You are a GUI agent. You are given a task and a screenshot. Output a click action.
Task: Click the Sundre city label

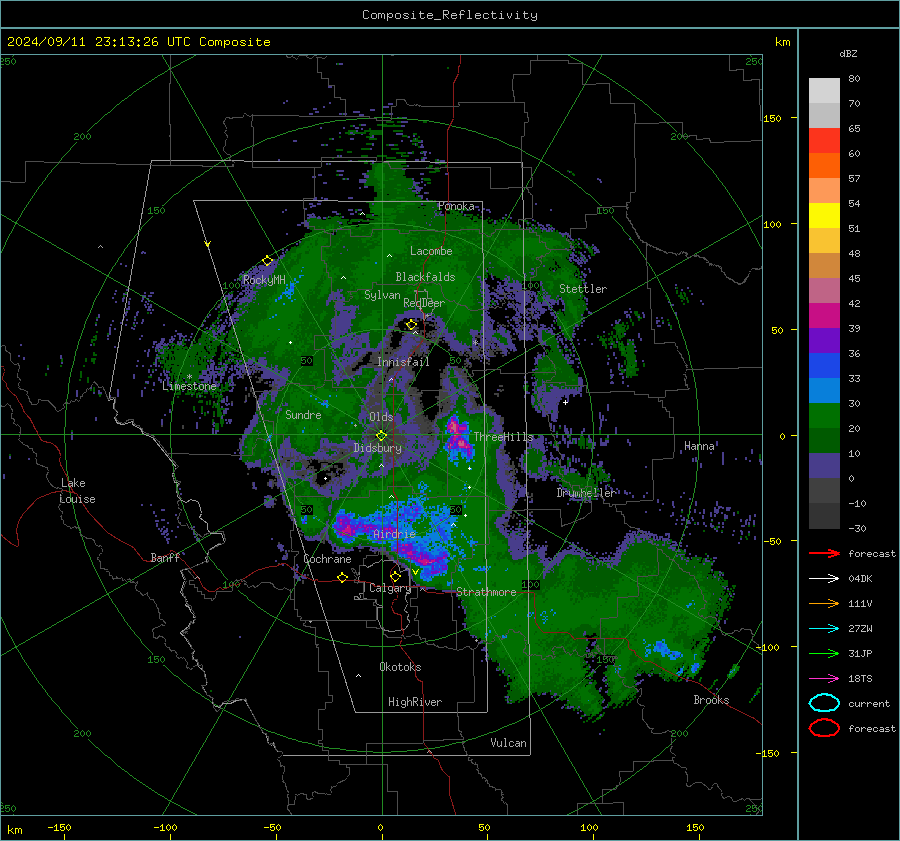[303, 415]
